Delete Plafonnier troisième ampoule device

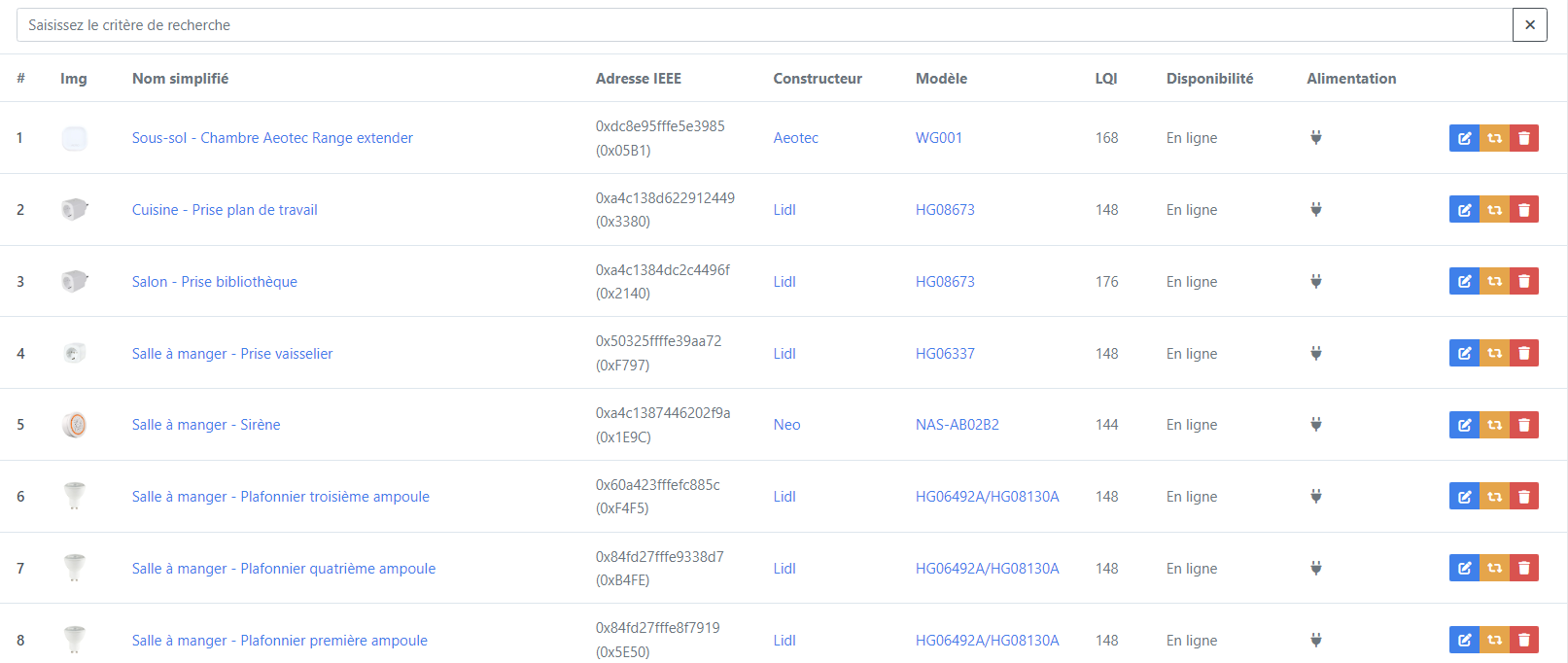point(1524,497)
